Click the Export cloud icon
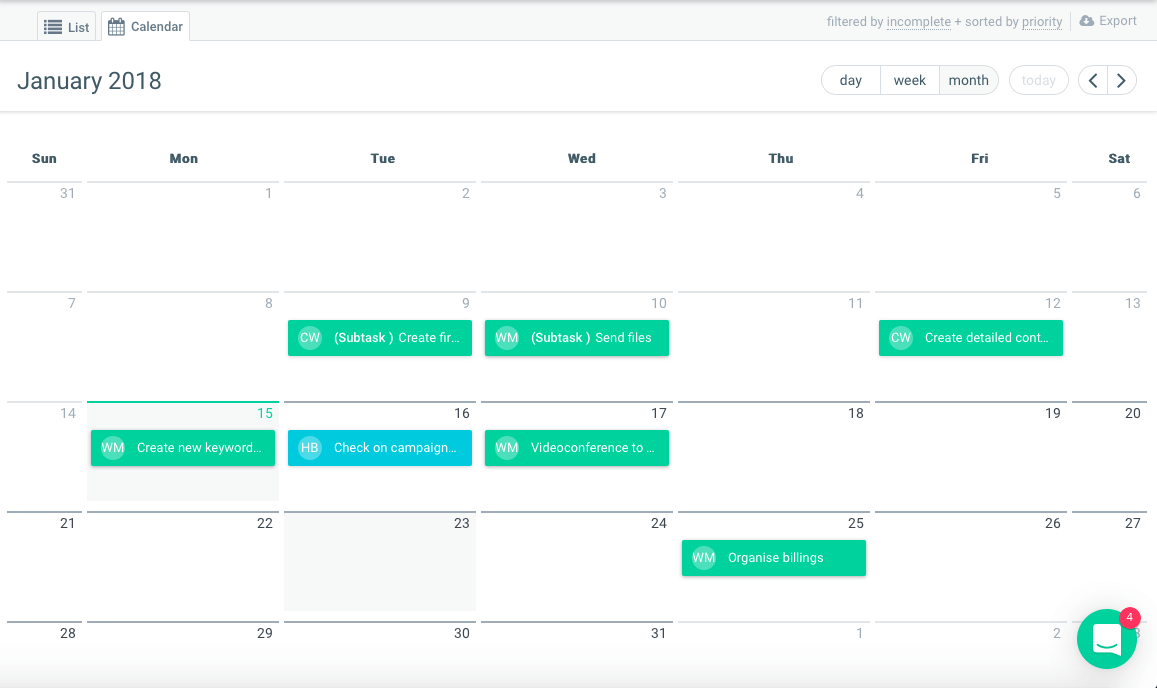The height and width of the screenshot is (688, 1157). (1087, 21)
